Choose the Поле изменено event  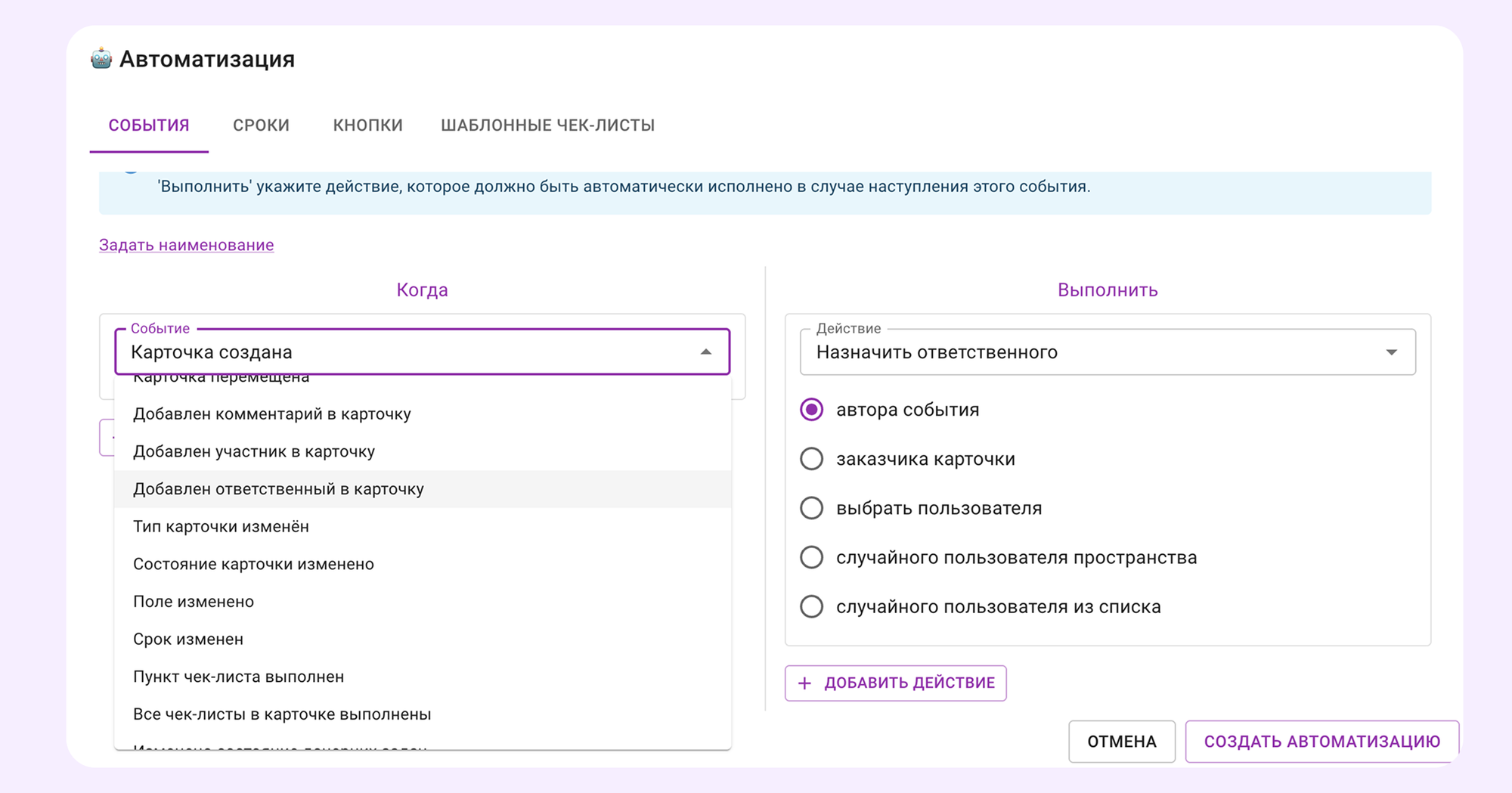click(x=194, y=601)
